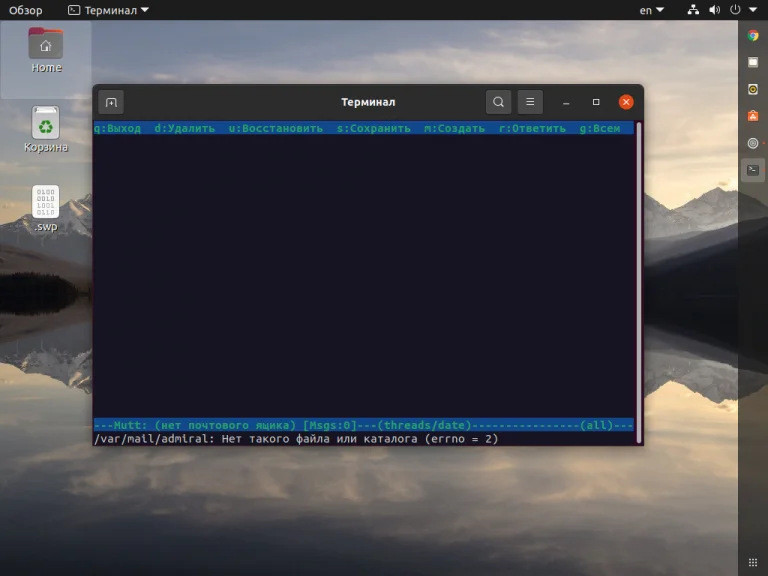768x576 pixels.
Task: Click the Терминал window title
Action: 368,102
